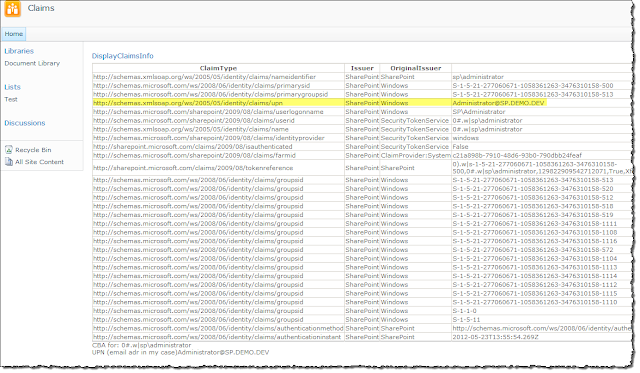Screen dimensions: 640x373
Task: Open the Discussions section link
Action: [x=24, y=123]
